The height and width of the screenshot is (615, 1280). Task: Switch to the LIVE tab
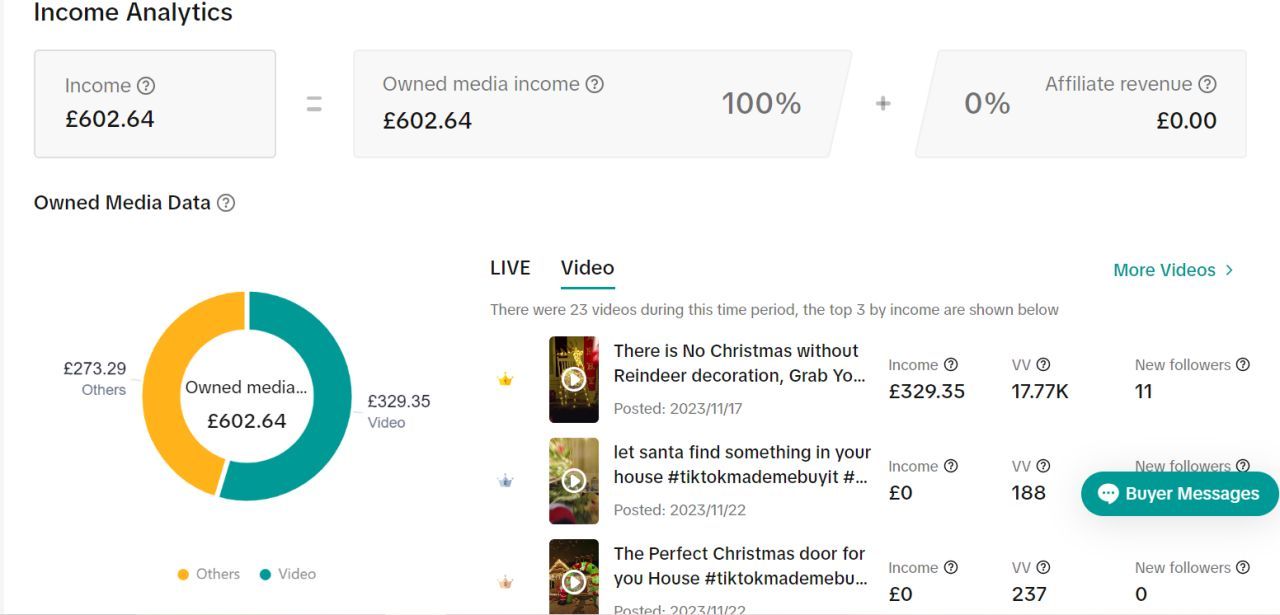[x=510, y=268]
